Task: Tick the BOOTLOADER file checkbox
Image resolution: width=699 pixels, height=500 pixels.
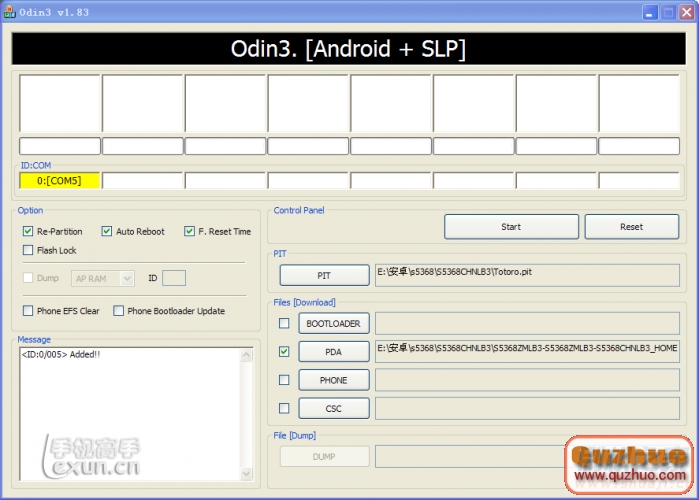Action: tap(284, 323)
